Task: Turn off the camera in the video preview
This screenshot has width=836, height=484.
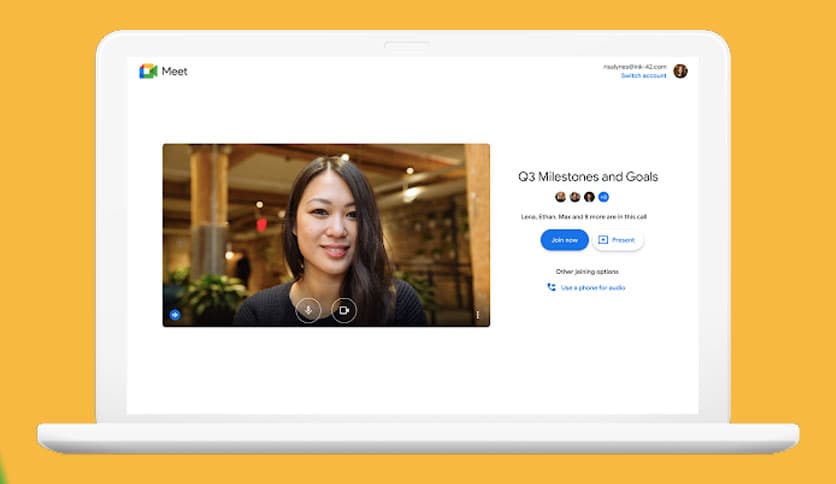Action: (x=344, y=310)
